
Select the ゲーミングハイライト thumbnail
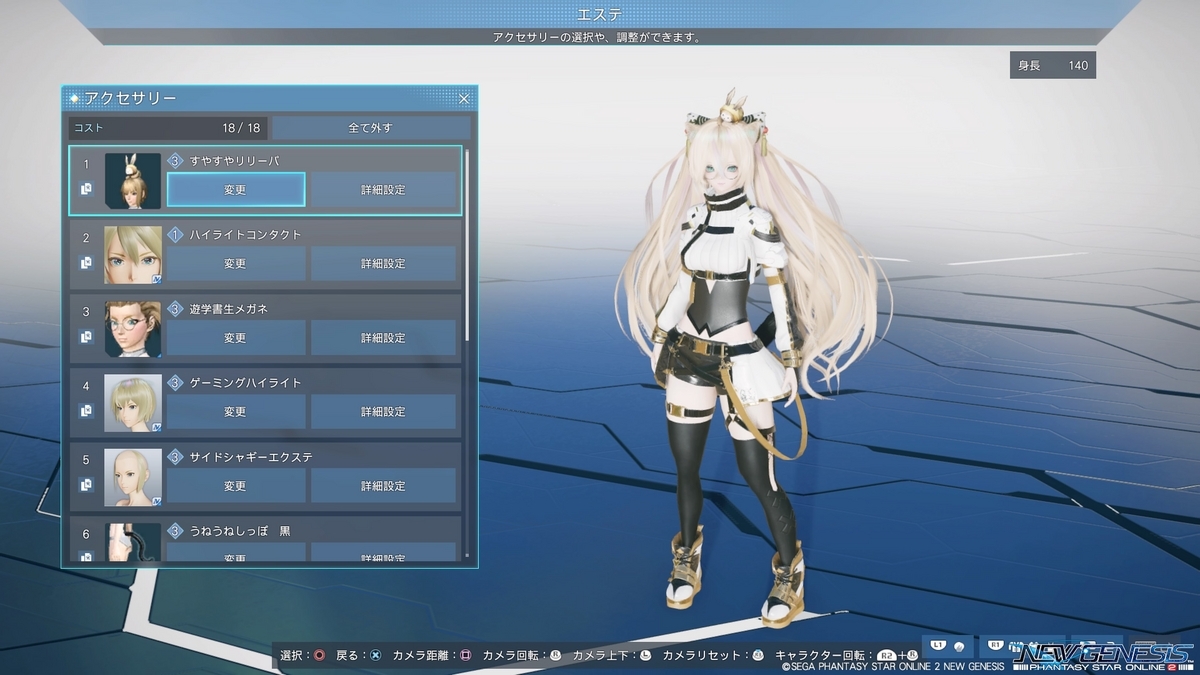pos(132,403)
